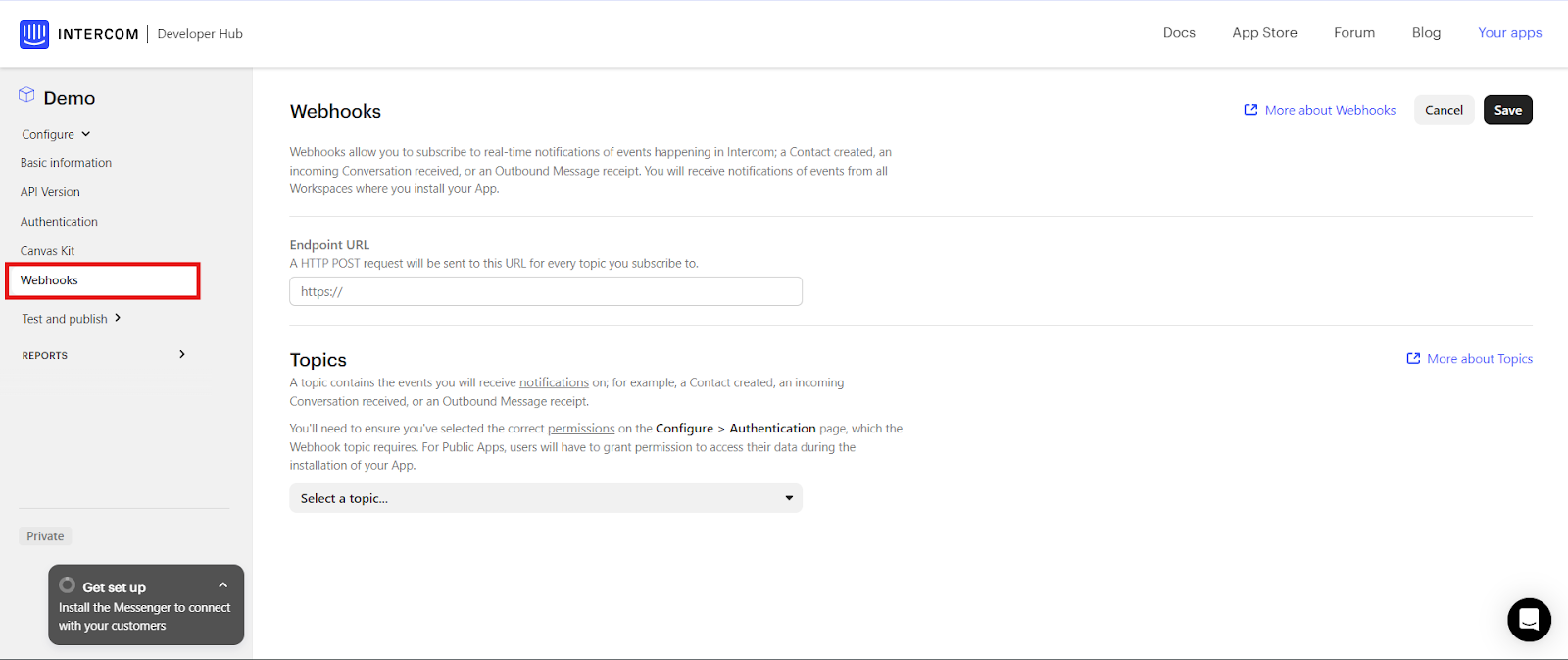Open the More about Topics link
Viewport: 1568px width, 660px height.
click(x=1480, y=359)
